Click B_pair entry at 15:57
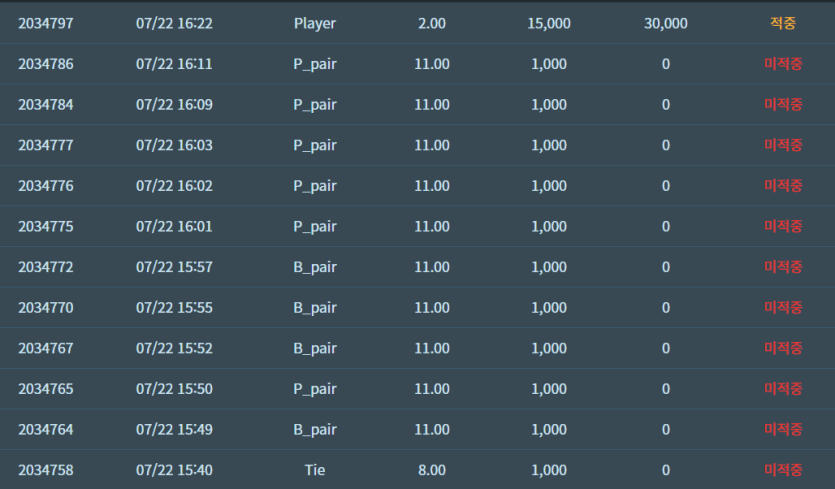Image resolution: width=835 pixels, height=489 pixels. 315,267
